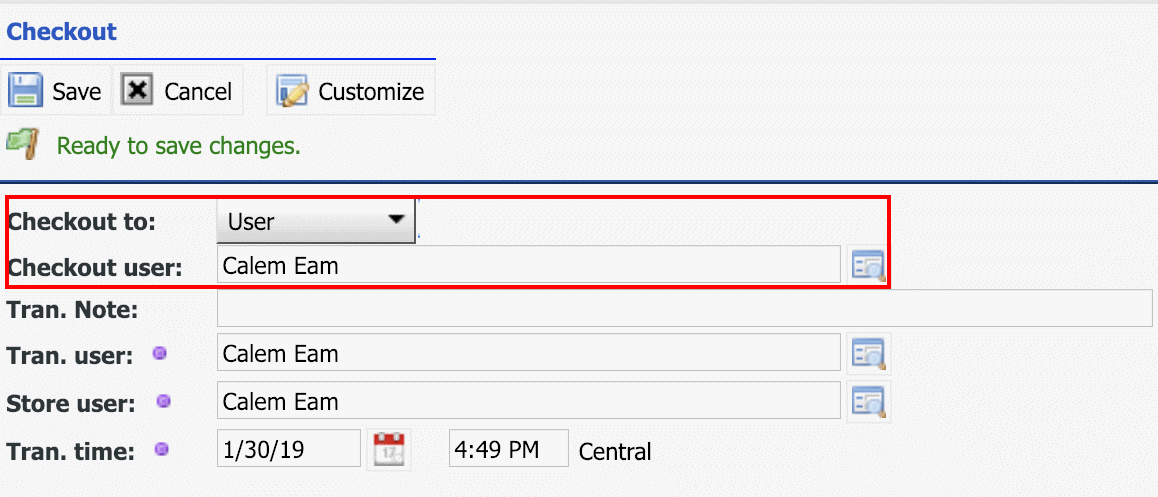This screenshot has width=1158, height=497.
Task: Expand the Checkout to dropdown
Action: pyautogui.click(x=316, y=221)
